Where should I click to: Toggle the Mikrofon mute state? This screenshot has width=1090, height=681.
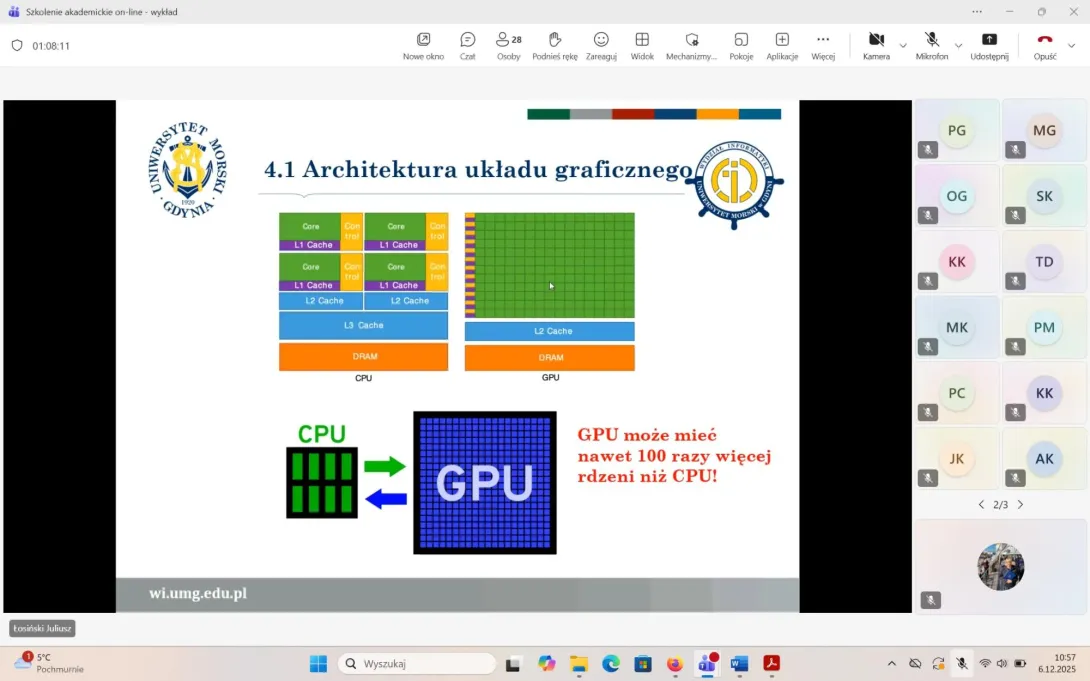[931, 45]
